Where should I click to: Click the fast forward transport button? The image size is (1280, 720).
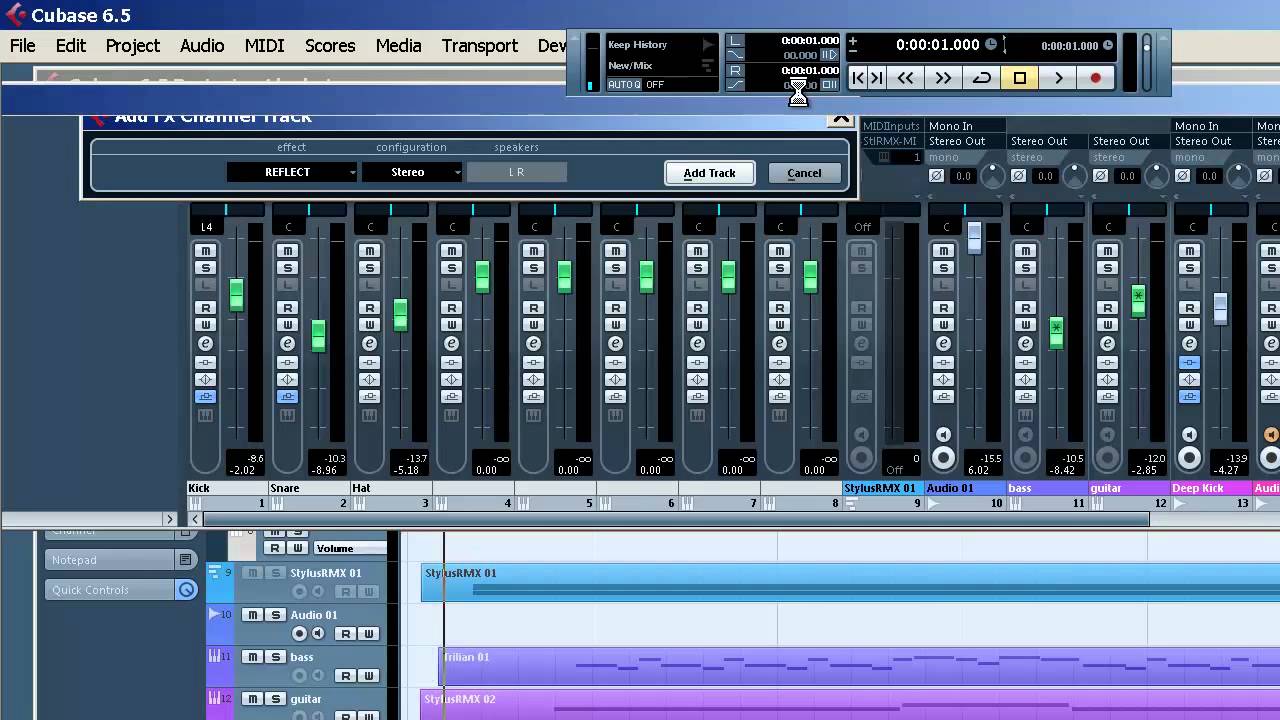click(943, 78)
